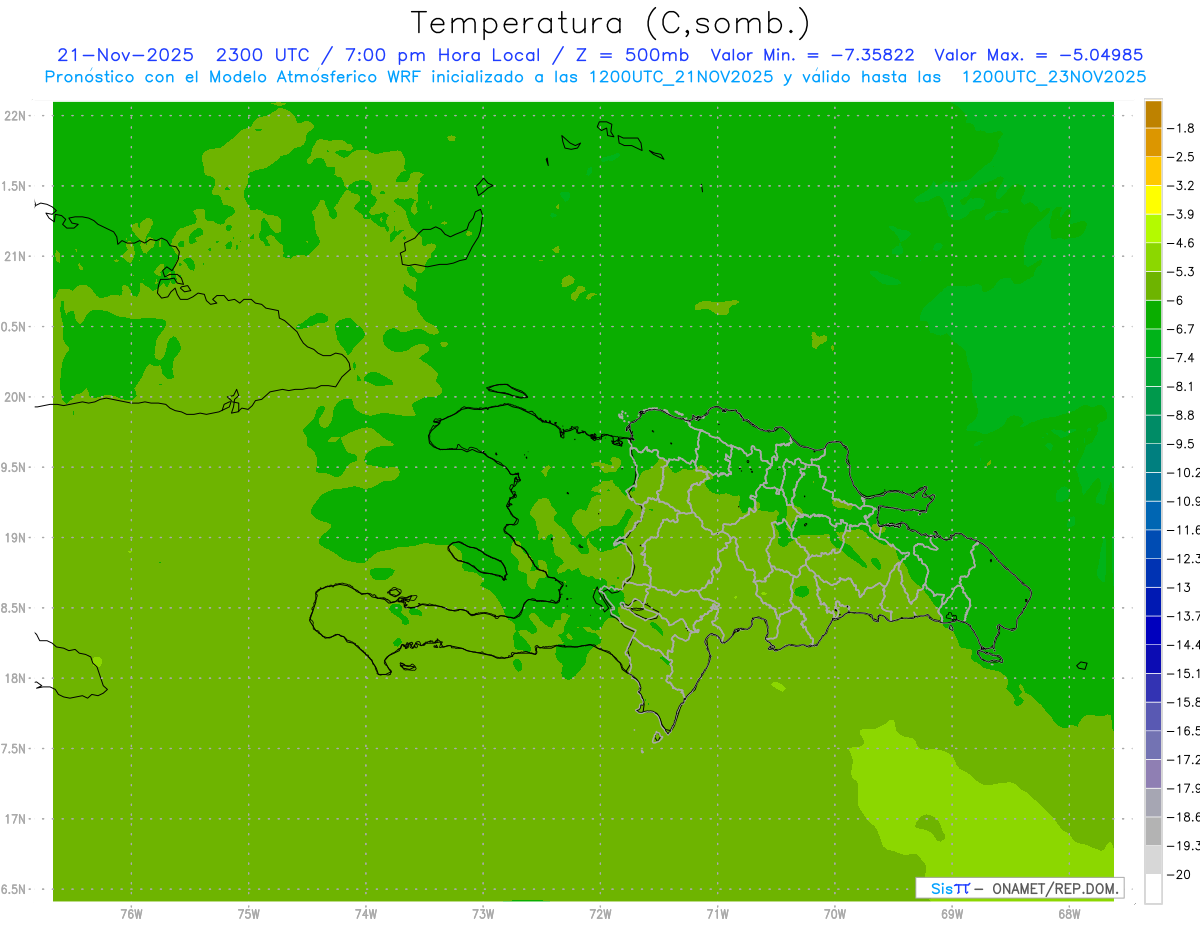This screenshot has width=1200, height=927.
Task: Click the '7:00 pm Hora Local' text
Action: pos(442,55)
